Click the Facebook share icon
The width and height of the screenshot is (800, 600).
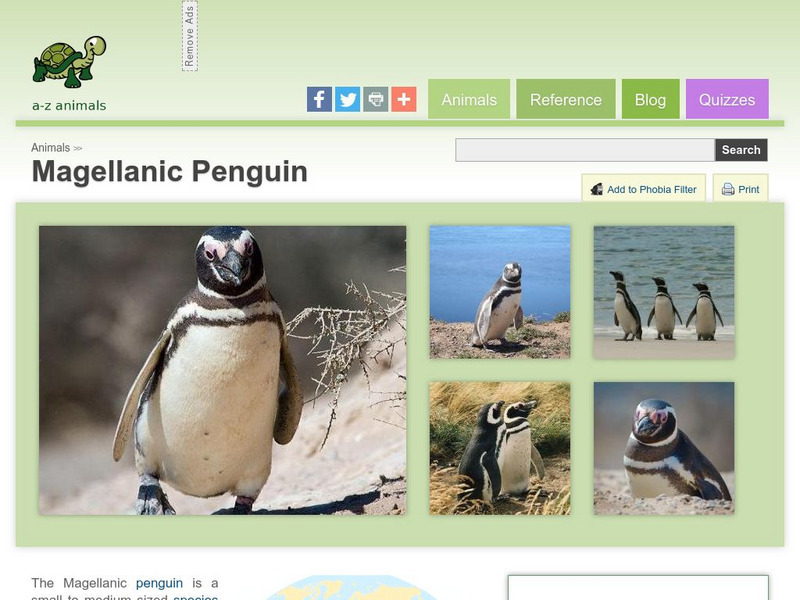[x=319, y=99]
